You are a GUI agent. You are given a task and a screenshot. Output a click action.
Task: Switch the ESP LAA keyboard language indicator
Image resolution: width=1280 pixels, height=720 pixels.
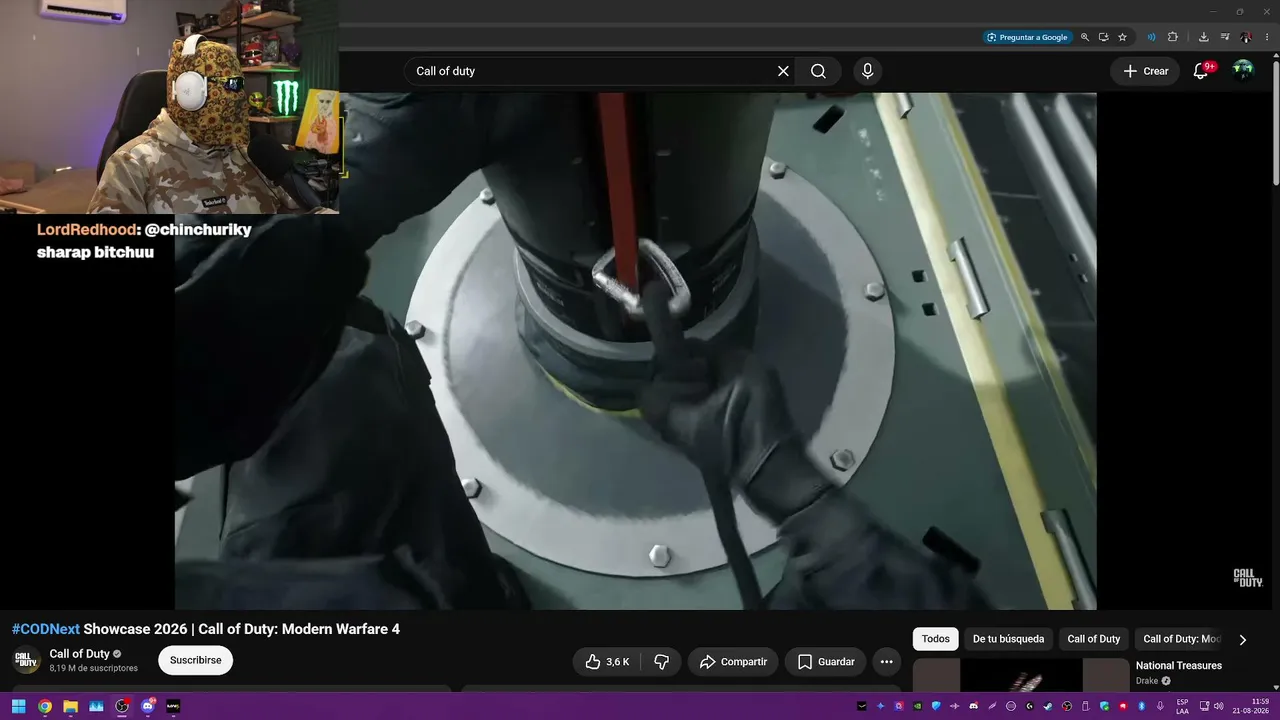(x=1183, y=706)
